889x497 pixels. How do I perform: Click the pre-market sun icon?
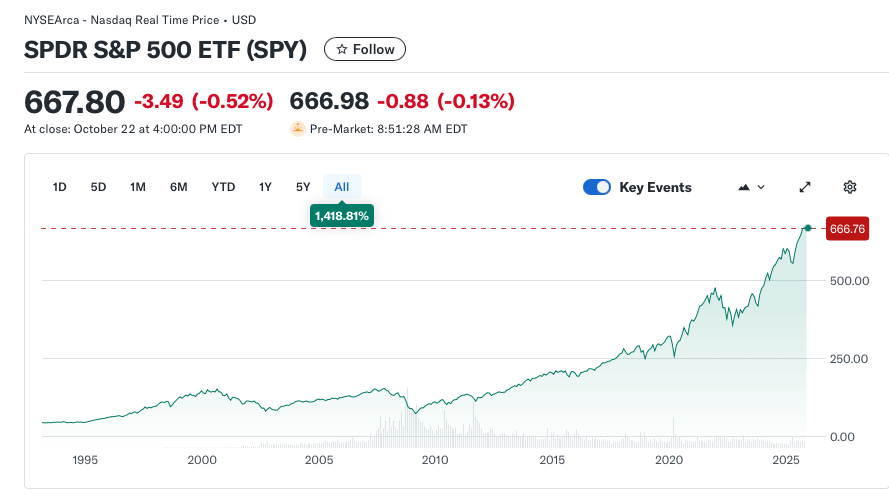[x=297, y=128]
